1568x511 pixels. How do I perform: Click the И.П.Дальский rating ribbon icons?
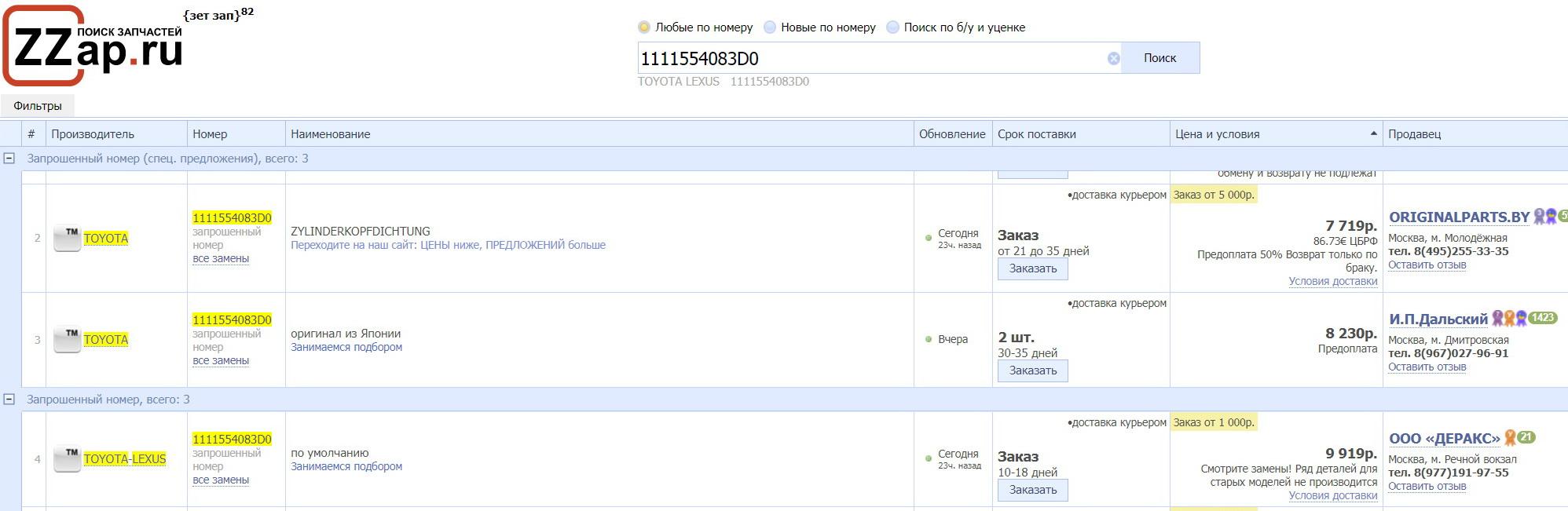[1509, 318]
